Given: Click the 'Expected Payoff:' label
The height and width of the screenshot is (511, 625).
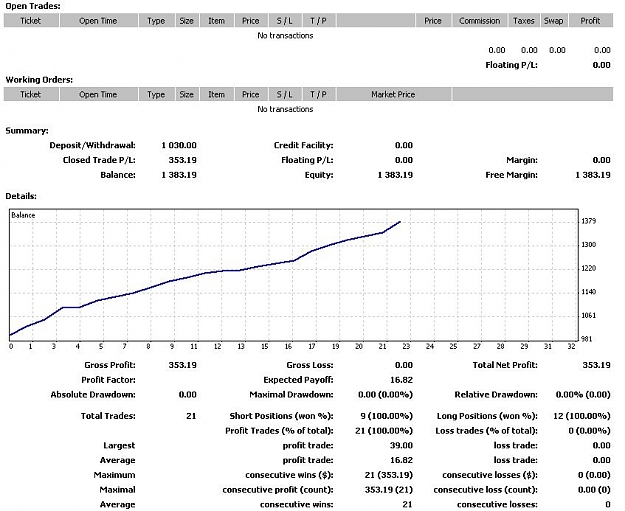Looking at the screenshot, I should 299,380.
